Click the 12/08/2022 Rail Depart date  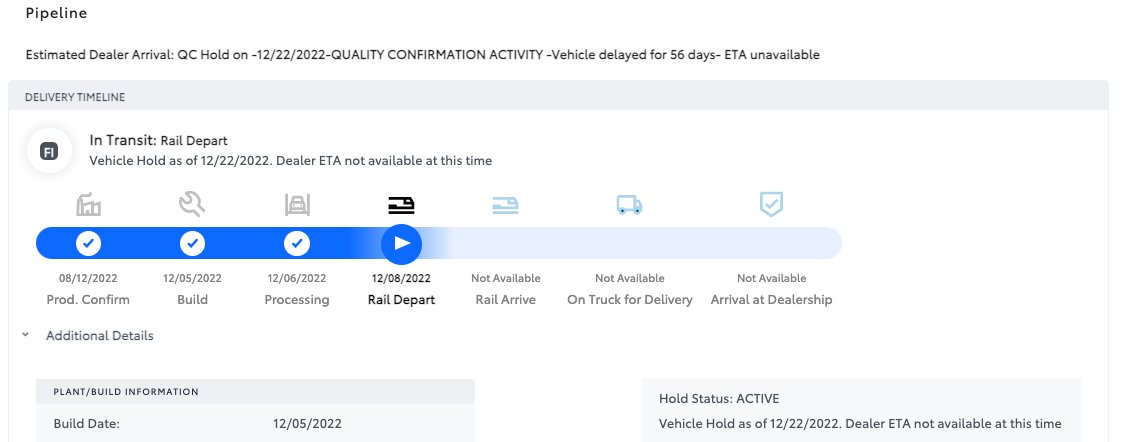pyautogui.click(x=401, y=278)
